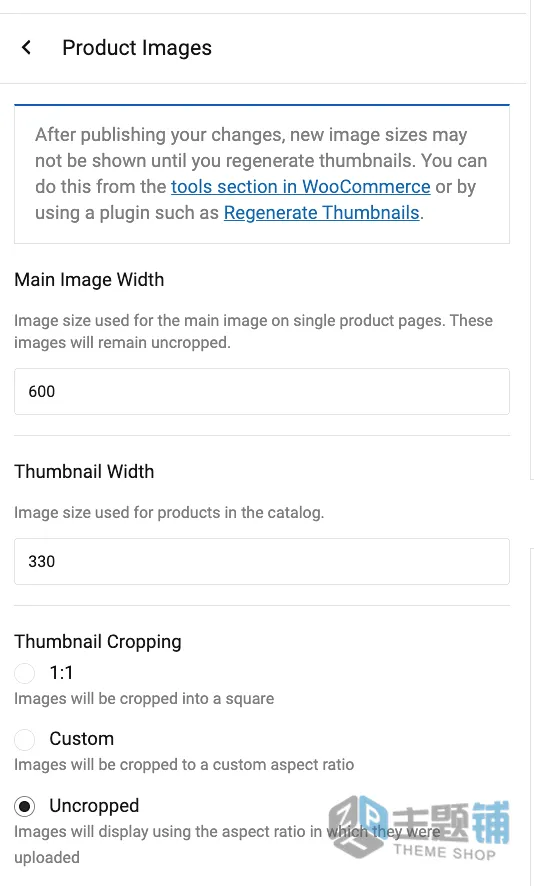Select the Custom cropping radio button
Image resolution: width=534 pixels, height=886 pixels.
[x=24, y=739]
